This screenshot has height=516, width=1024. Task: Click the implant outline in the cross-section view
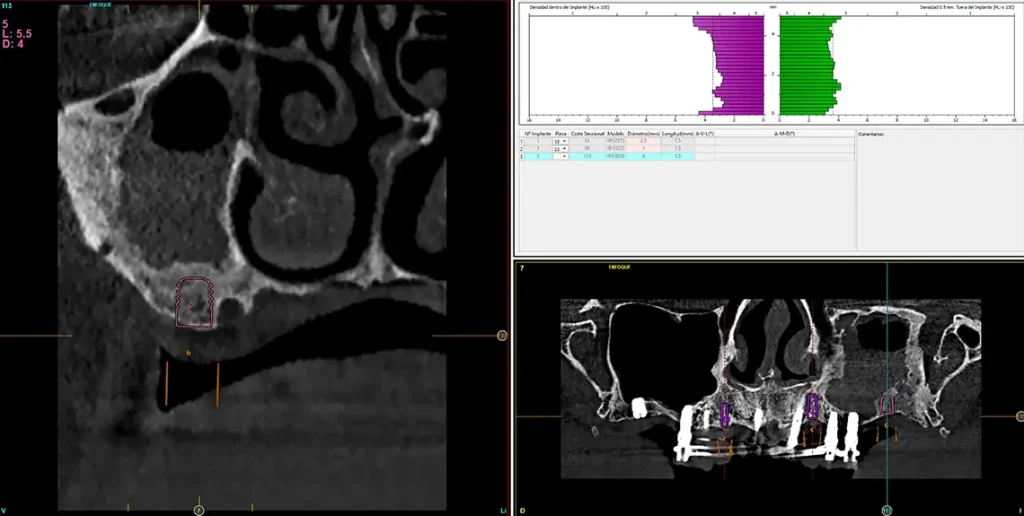194,303
